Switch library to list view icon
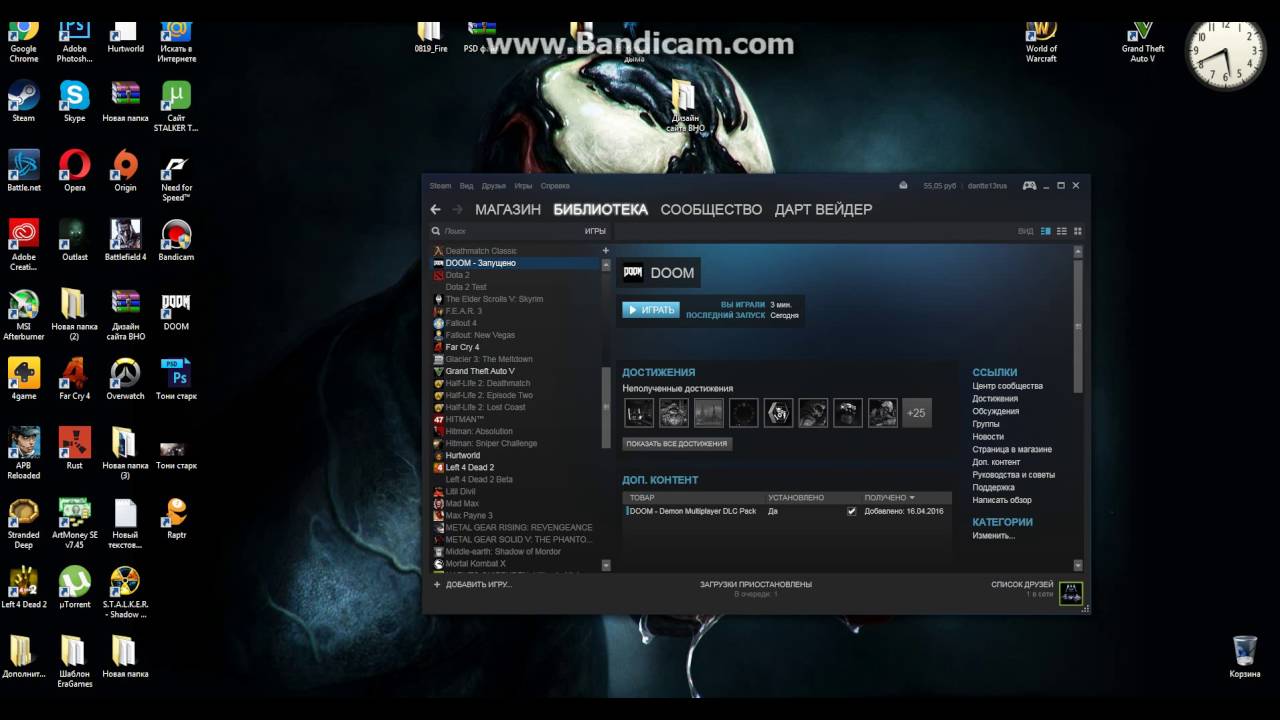The height and width of the screenshot is (720, 1280). 1062,231
